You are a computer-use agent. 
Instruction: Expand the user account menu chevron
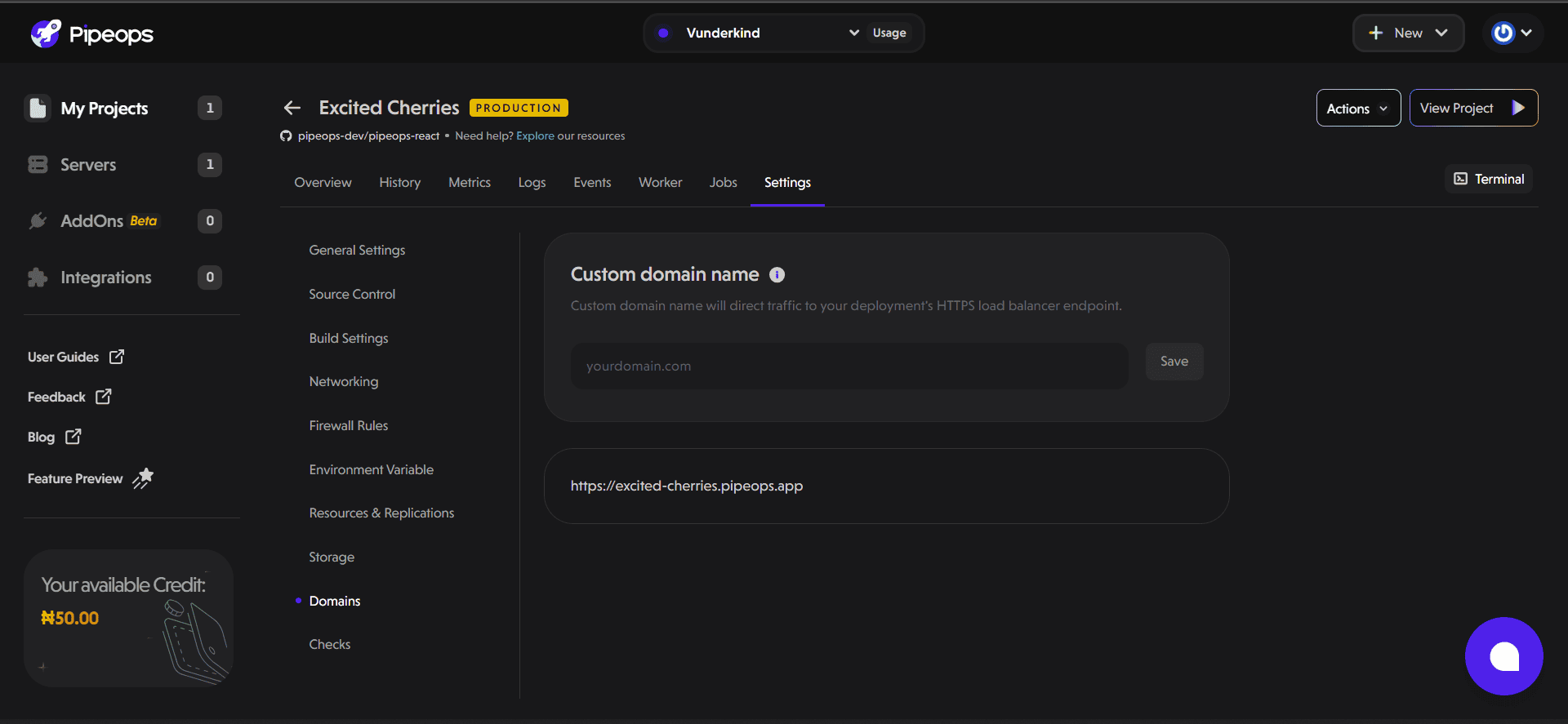1526,33
